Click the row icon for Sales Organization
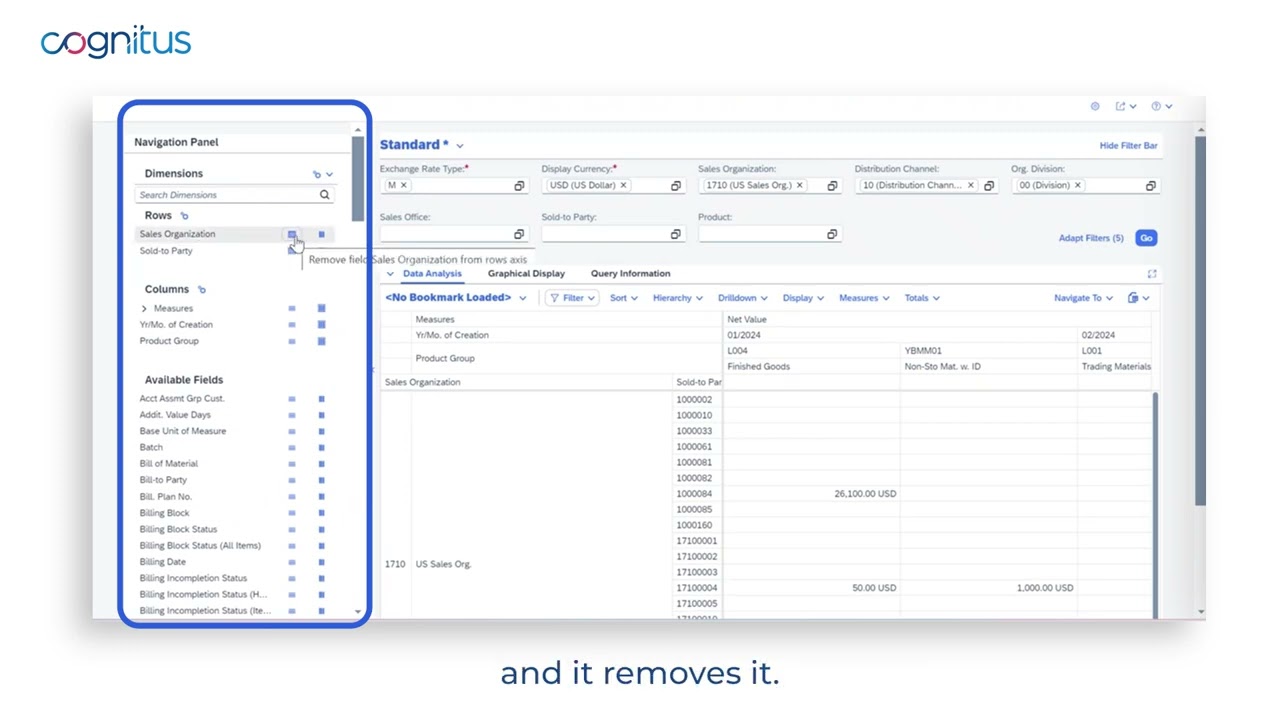 pyautogui.click(x=292, y=234)
